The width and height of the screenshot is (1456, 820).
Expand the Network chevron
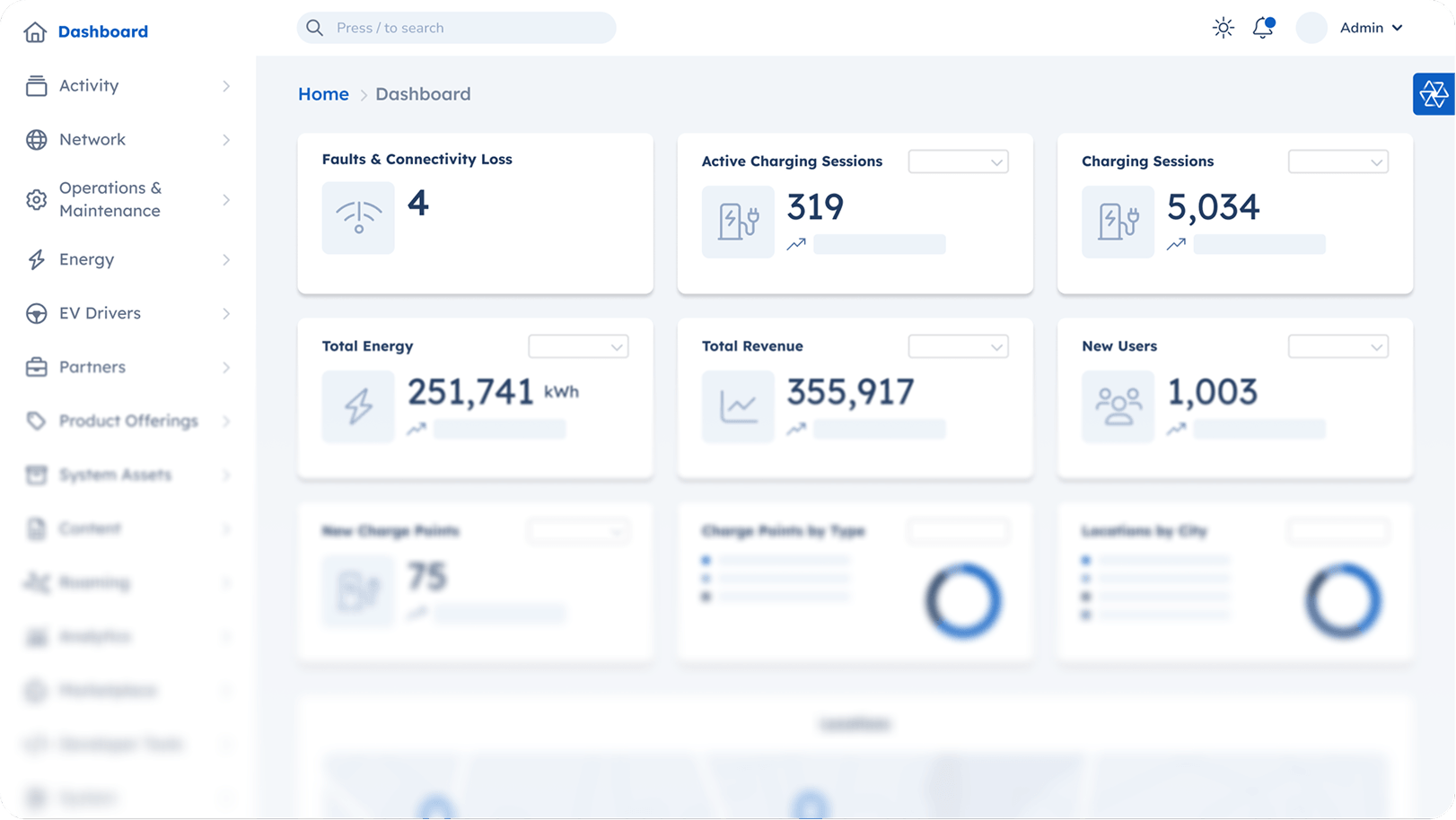click(226, 140)
